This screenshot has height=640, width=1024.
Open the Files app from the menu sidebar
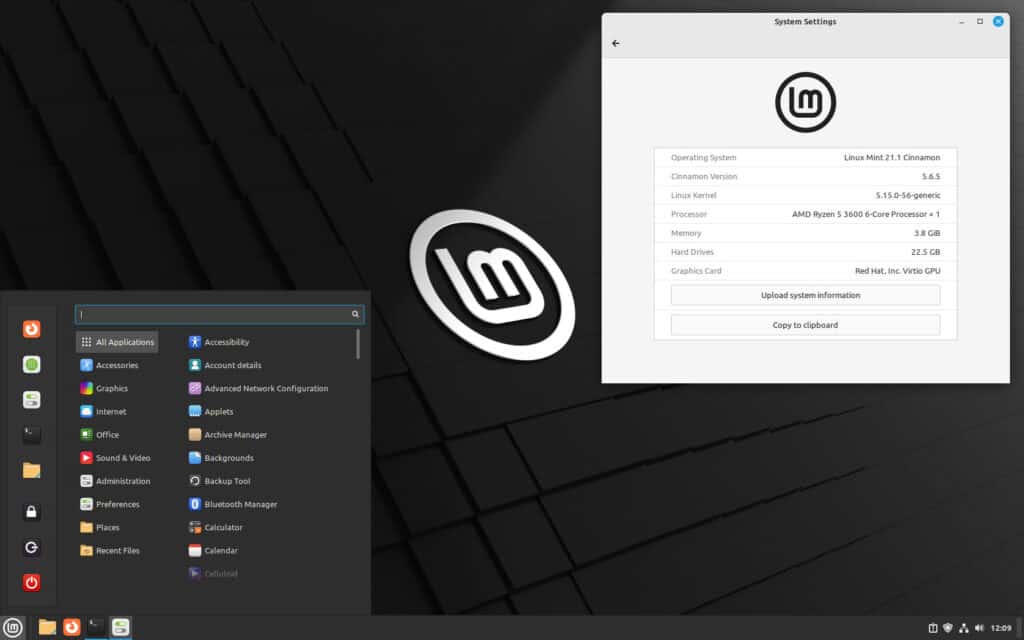click(x=30, y=470)
